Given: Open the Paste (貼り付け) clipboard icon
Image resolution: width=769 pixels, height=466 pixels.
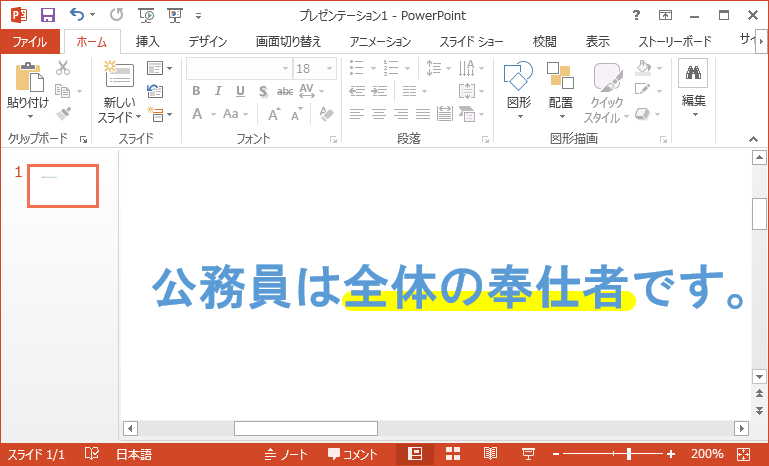Looking at the screenshot, I should (29, 77).
